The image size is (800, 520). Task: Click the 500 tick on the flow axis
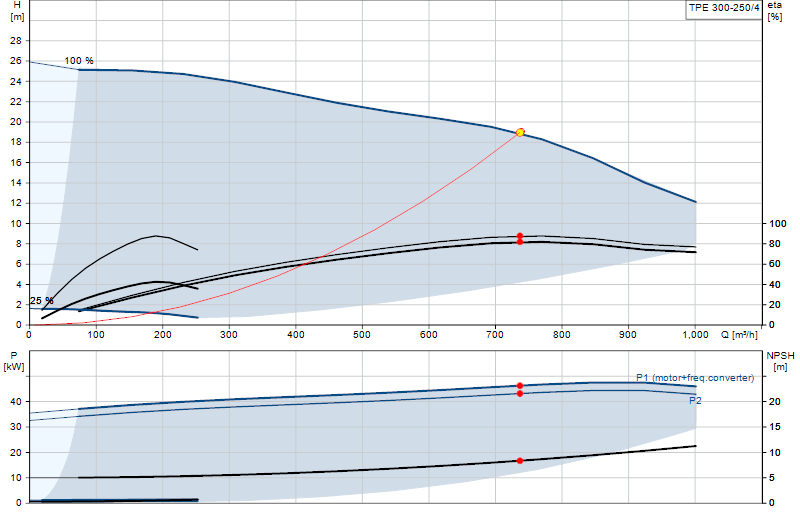(362, 335)
